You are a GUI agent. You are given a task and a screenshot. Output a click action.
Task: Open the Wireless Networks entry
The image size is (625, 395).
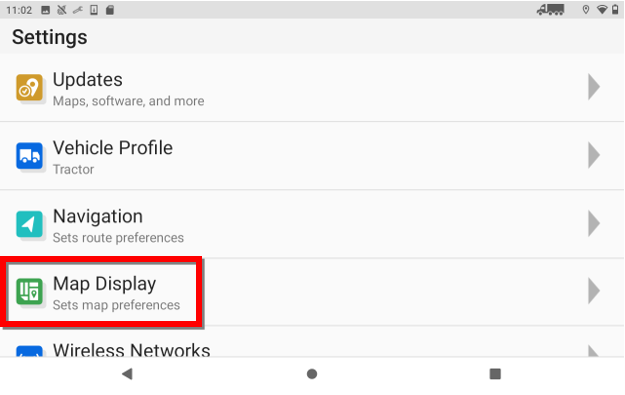pos(312,342)
